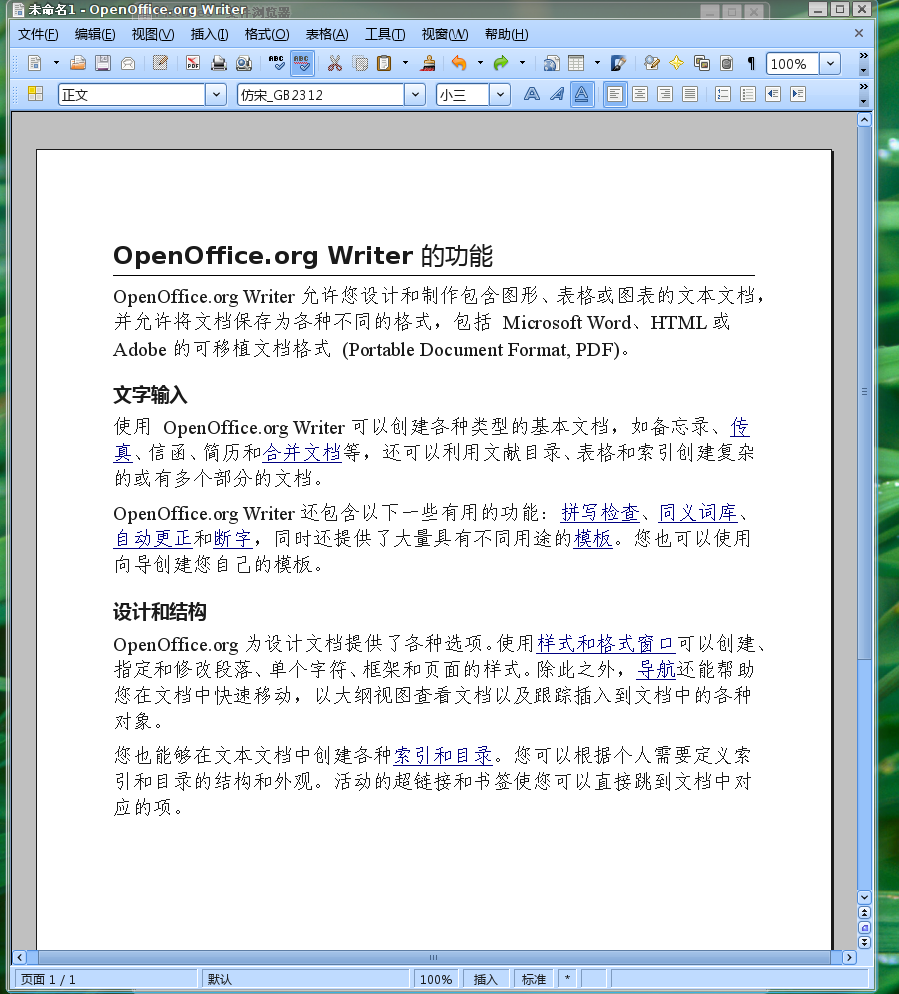Decrease paragraph indent icon
Screen dimensions: 899x994
[773, 94]
